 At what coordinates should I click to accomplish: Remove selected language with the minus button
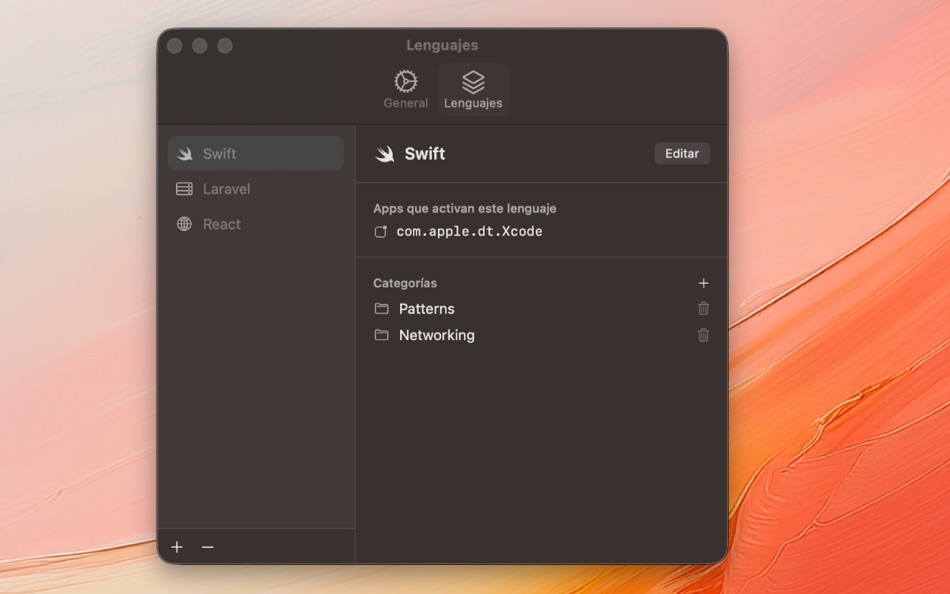click(x=208, y=547)
